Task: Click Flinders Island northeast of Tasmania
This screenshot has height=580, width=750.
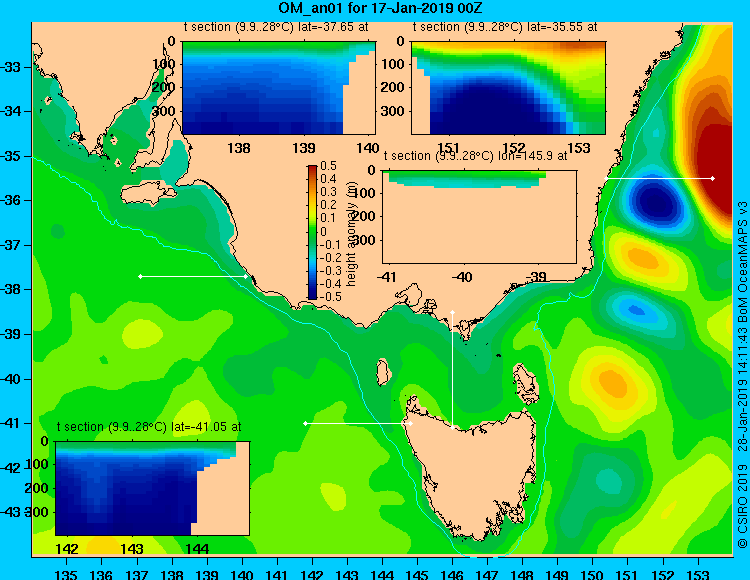Action: [x=527, y=383]
